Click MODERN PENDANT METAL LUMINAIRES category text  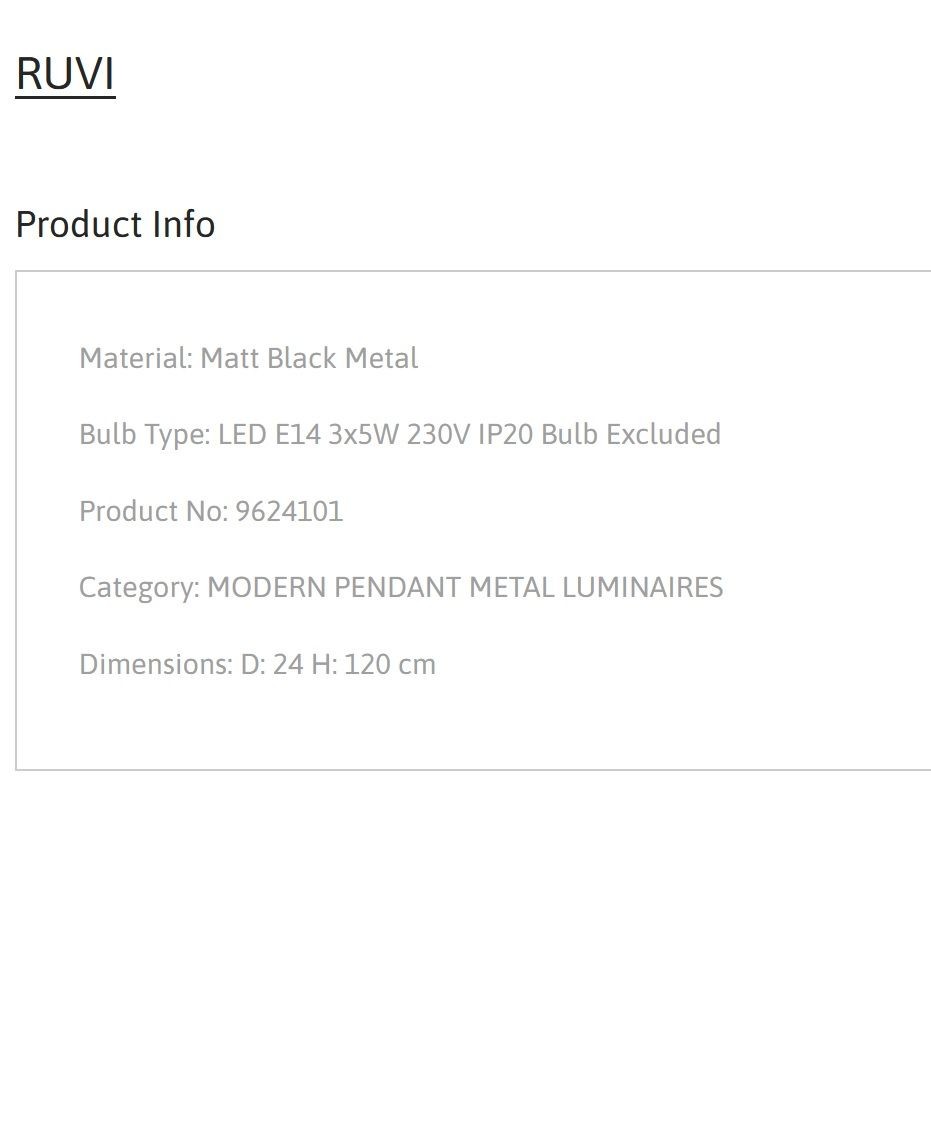465,587
